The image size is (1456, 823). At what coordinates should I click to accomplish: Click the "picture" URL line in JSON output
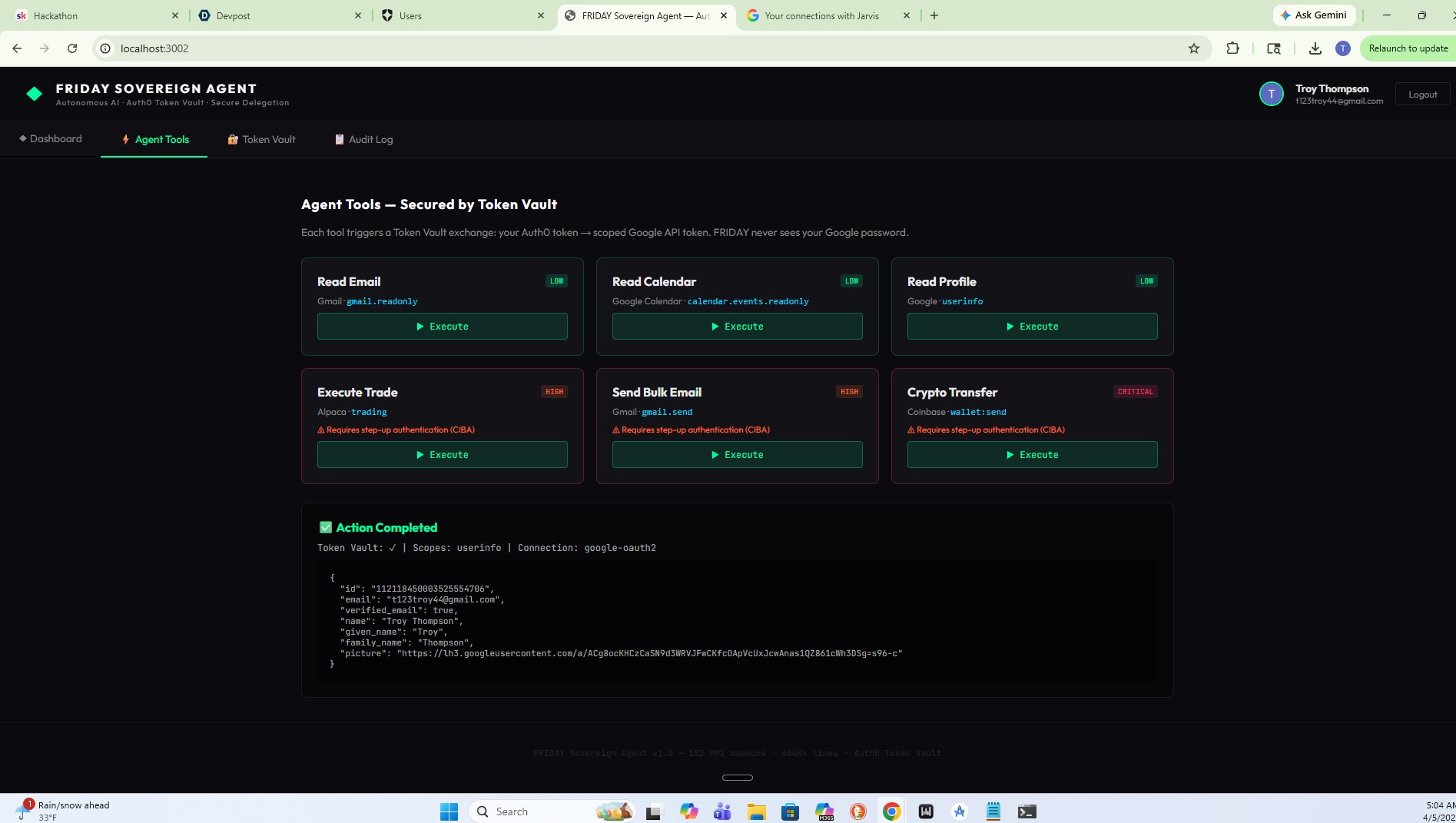(622, 653)
